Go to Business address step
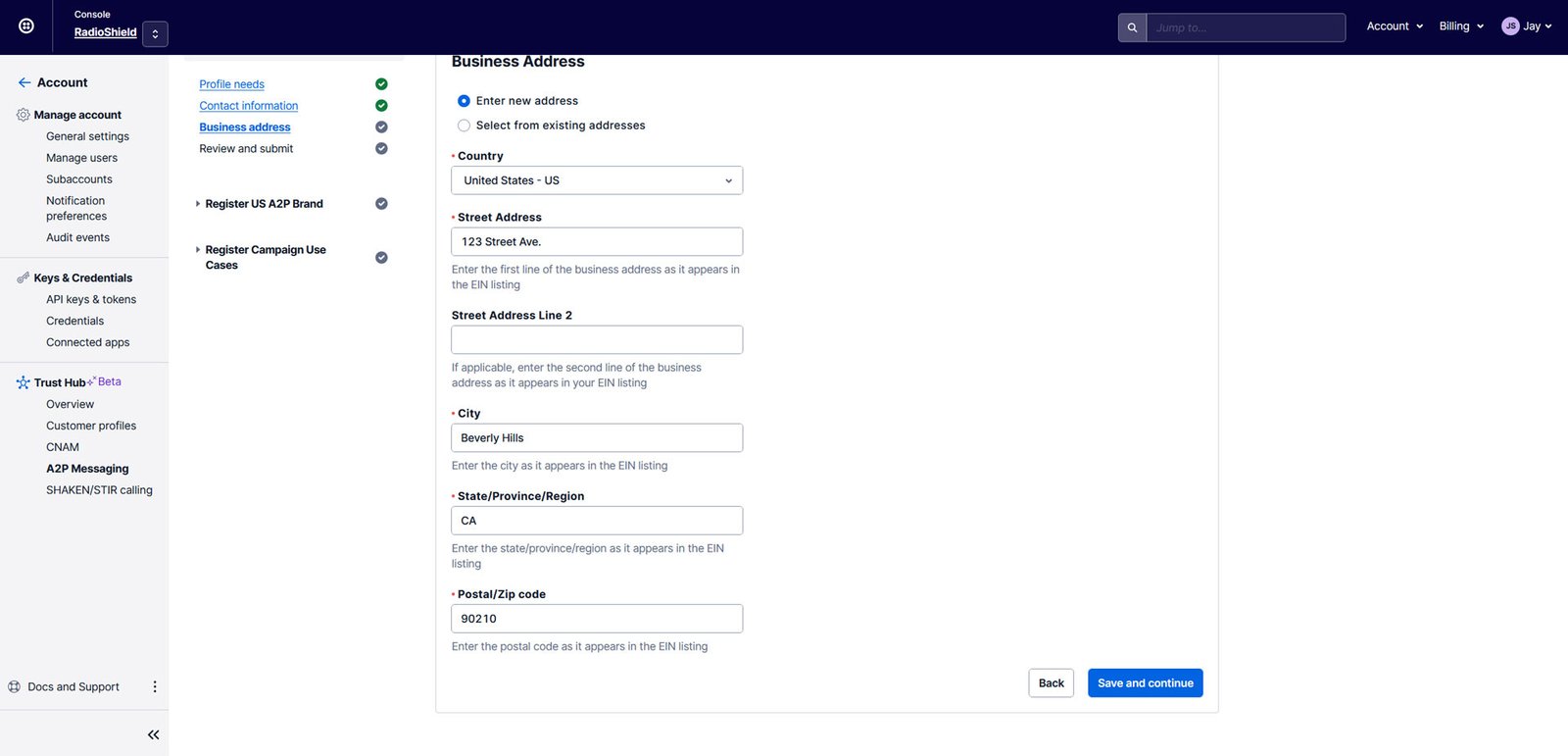 point(244,127)
